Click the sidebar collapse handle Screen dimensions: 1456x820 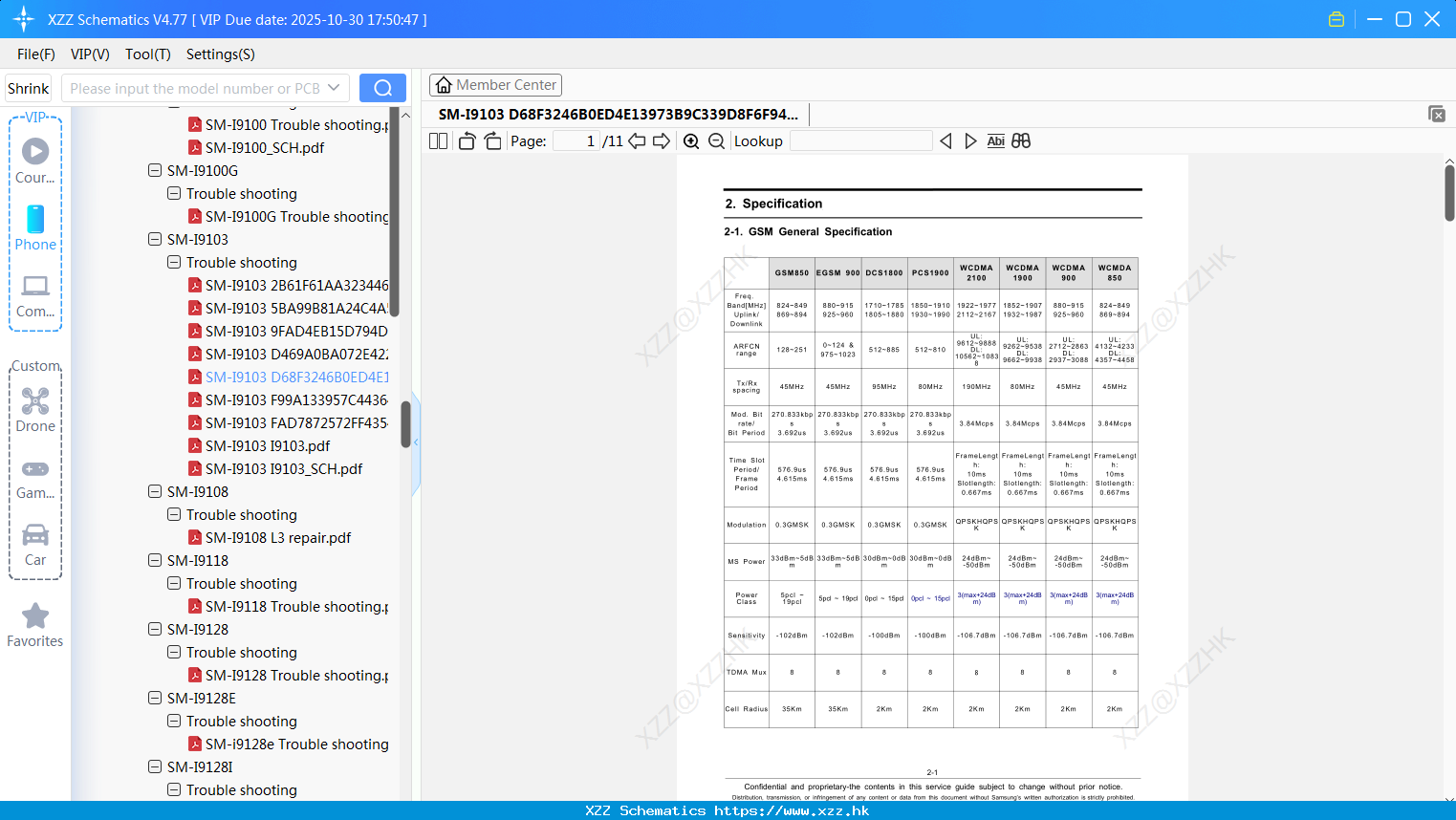(x=416, y=442)
